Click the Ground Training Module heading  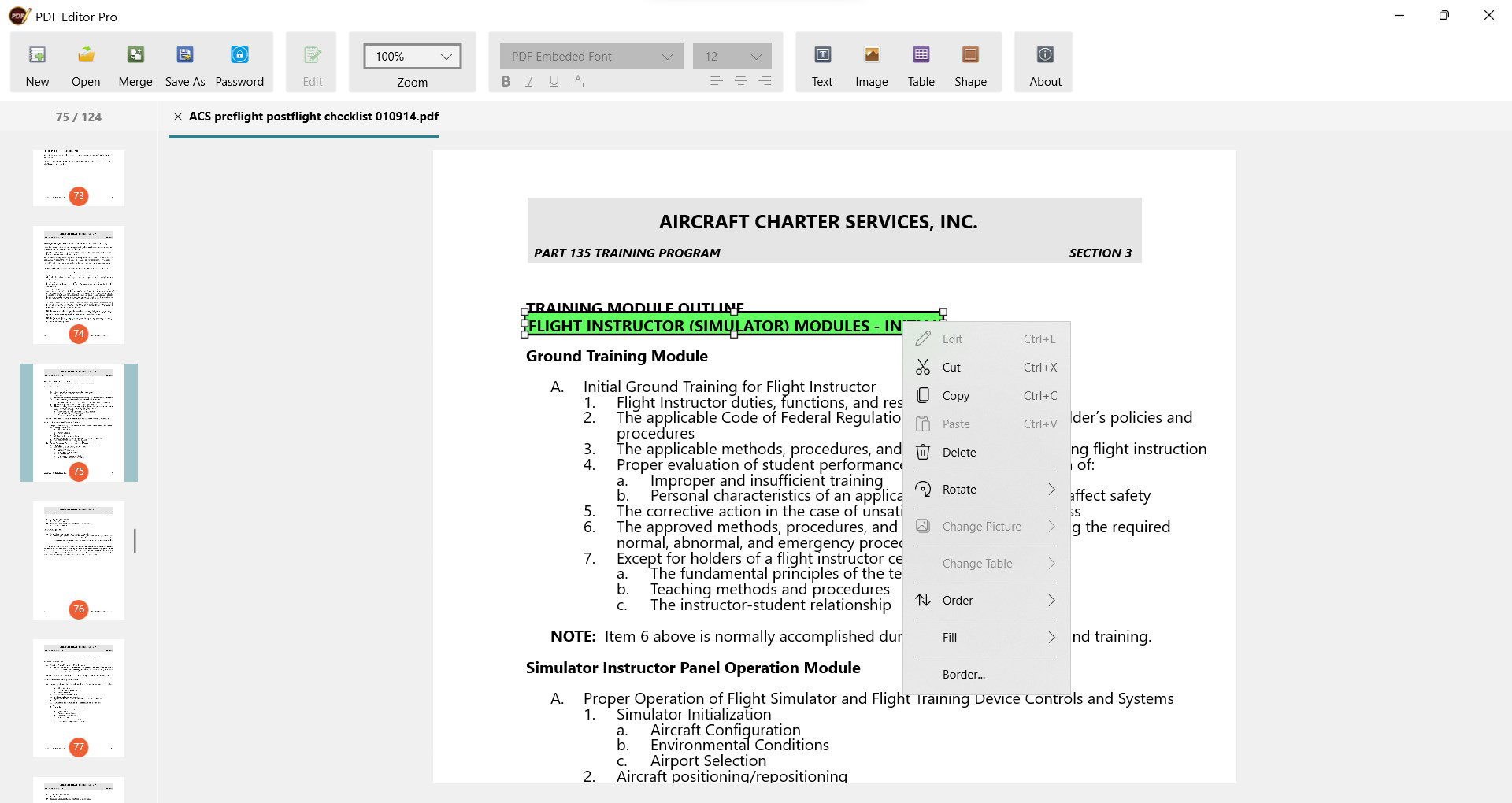617,357
